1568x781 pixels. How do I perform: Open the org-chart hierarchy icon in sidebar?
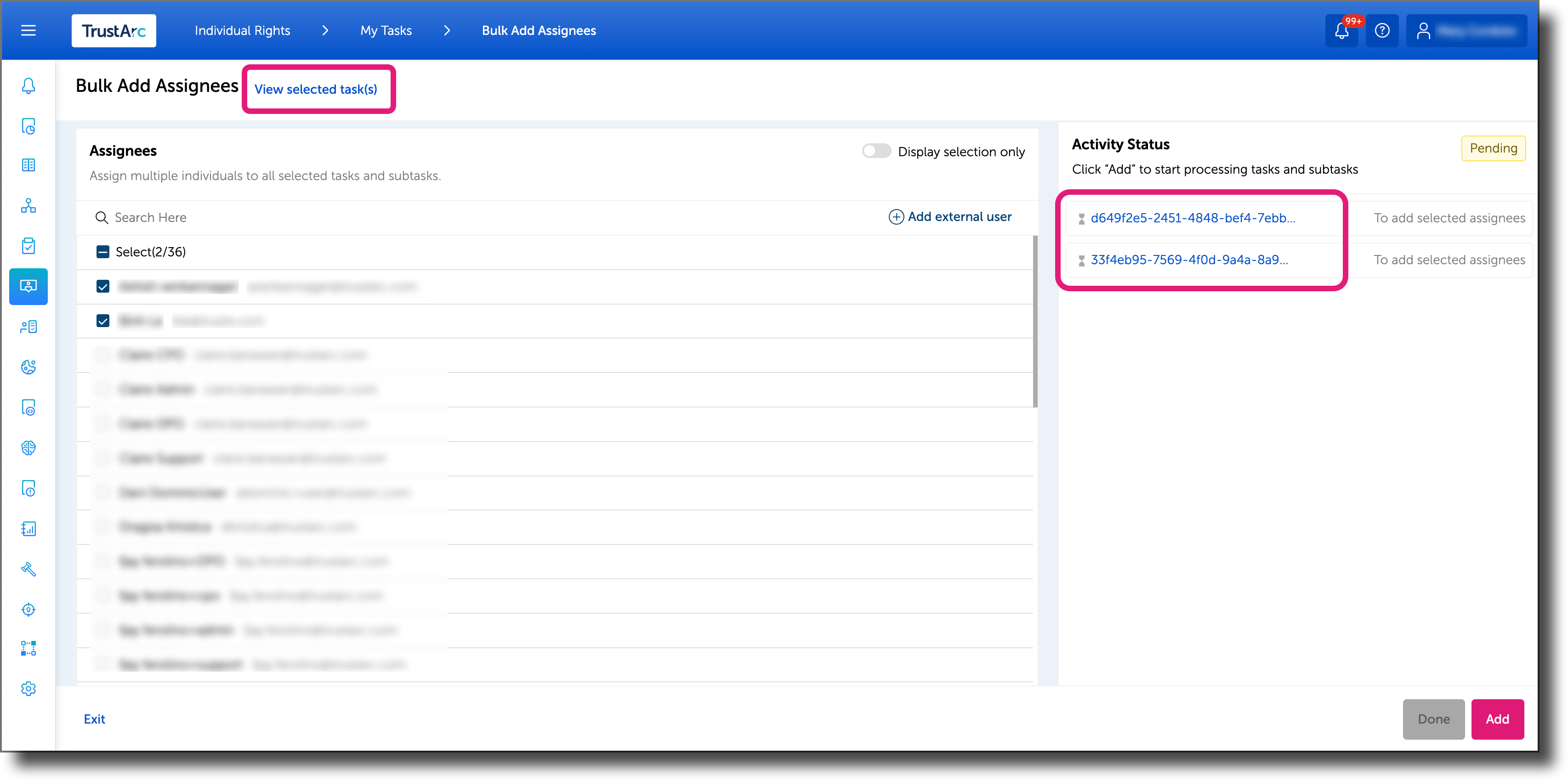pos(28,206)
